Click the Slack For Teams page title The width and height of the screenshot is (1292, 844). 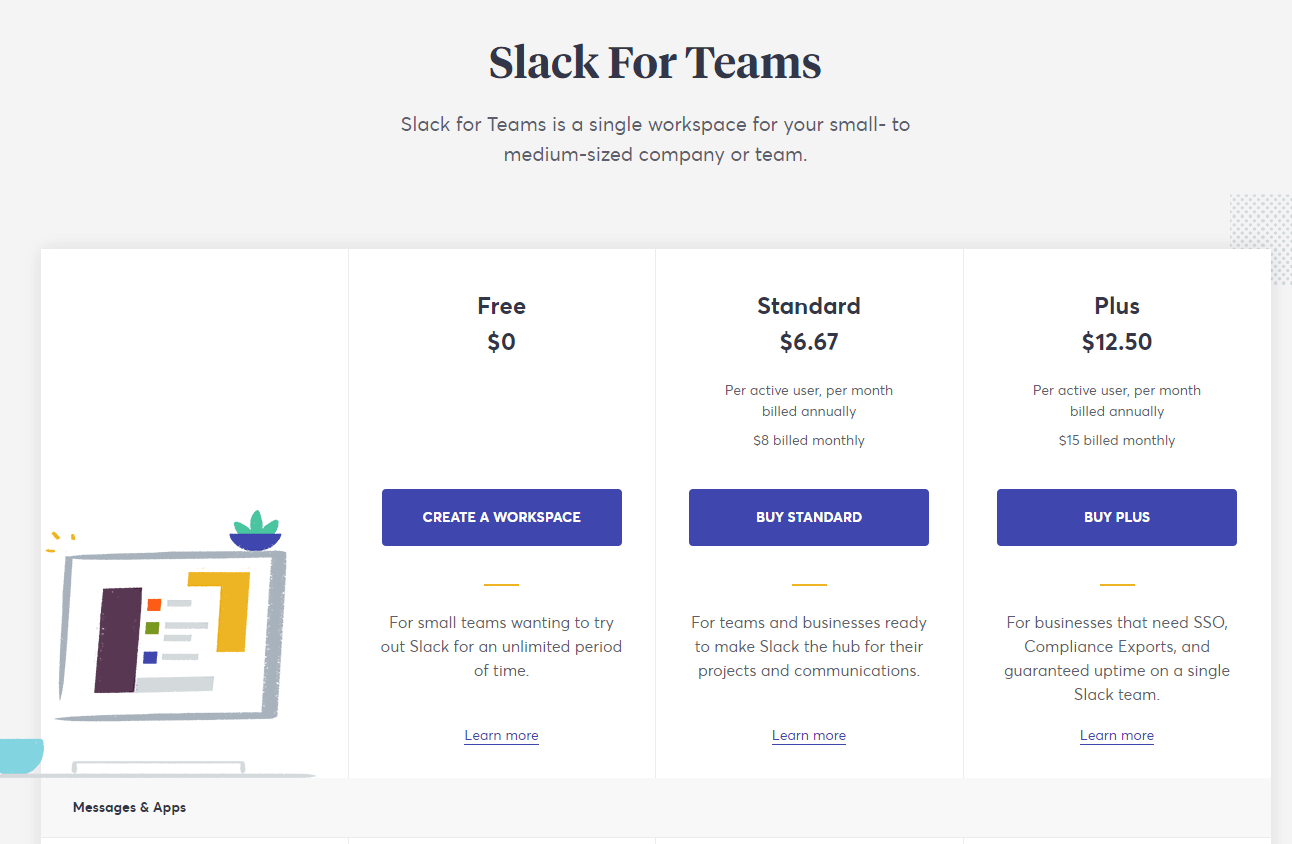(654, 62)
